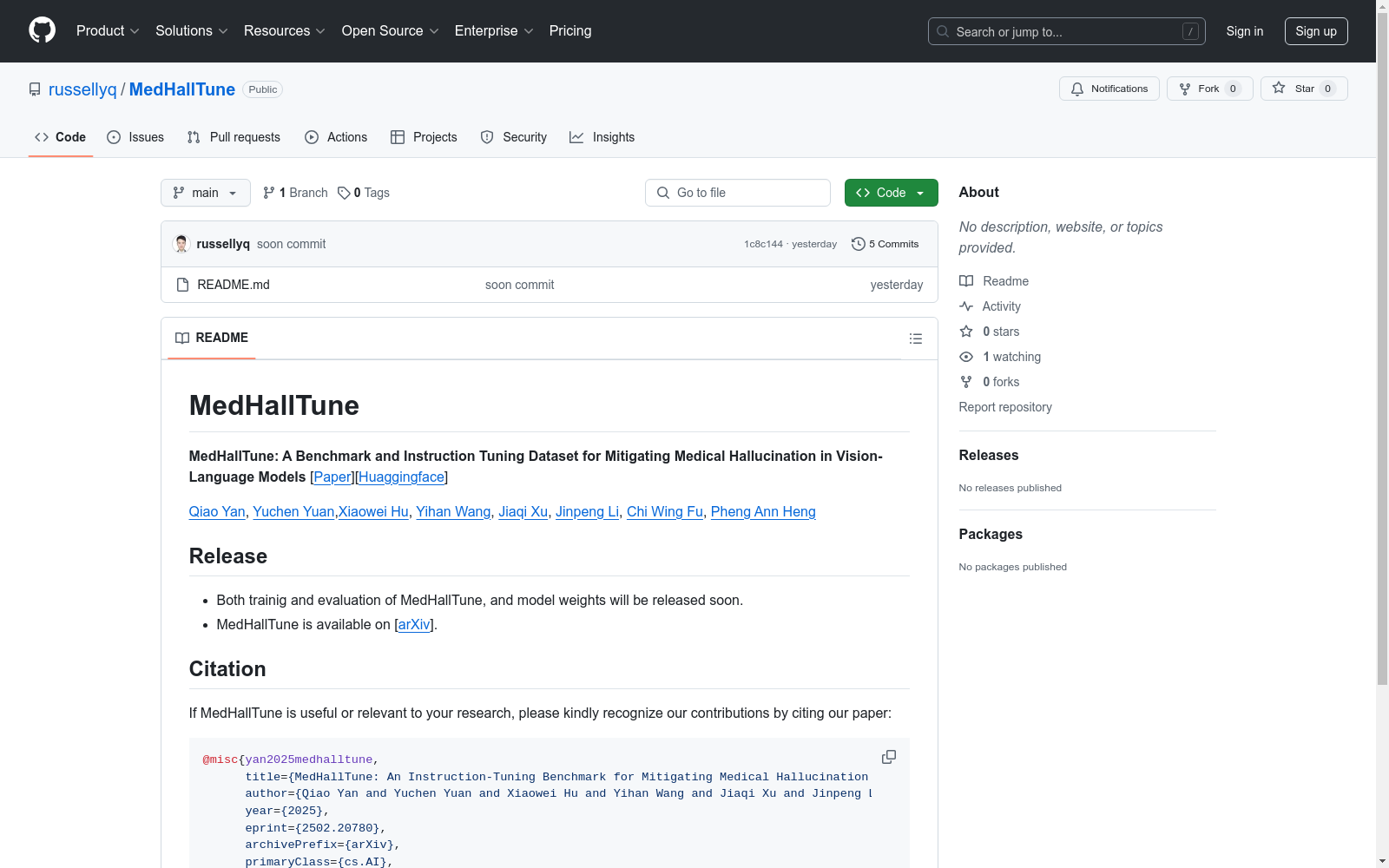Open author Chi Wing Fu's link
This screenshot has width=1389, height=868.
pyautogui.click(x=665, y=511)
